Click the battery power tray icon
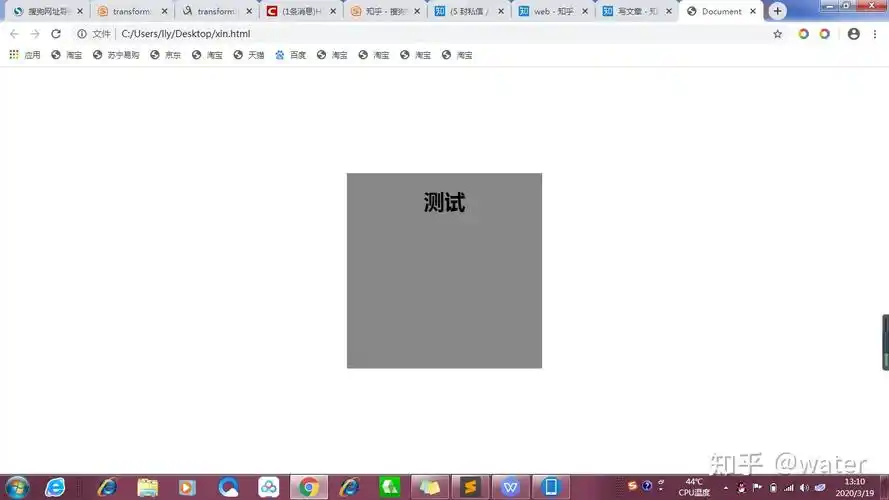This screenshot has height=500, width=889. tap(773, 488)
